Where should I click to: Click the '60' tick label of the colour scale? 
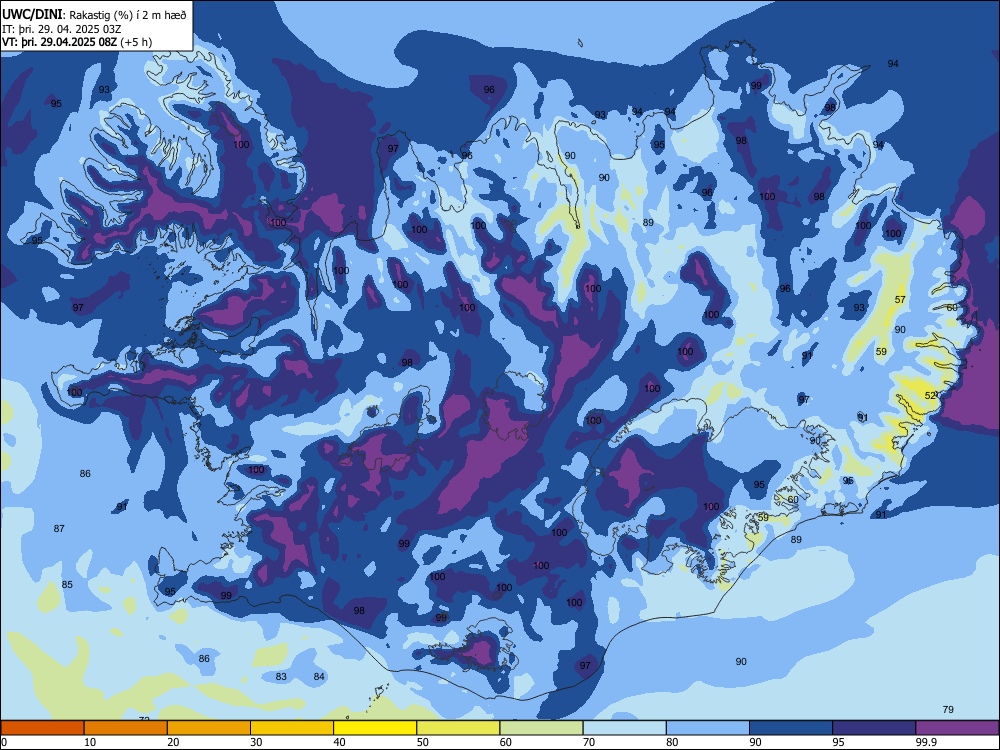506,742
